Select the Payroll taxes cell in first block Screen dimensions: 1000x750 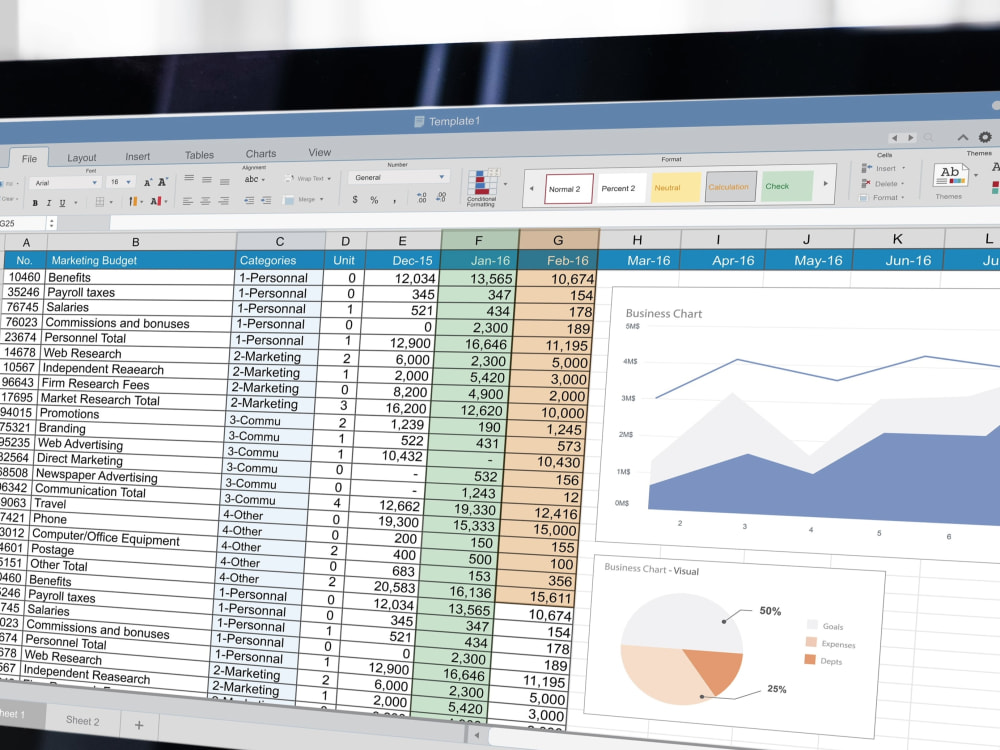pos(139,293)
